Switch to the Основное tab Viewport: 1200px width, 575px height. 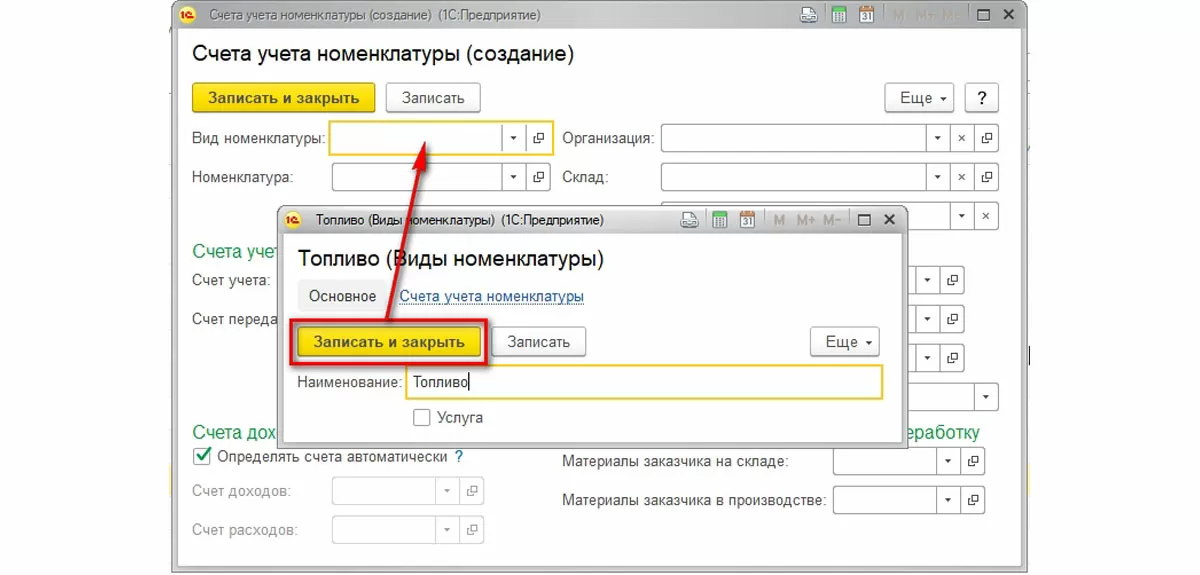343,296
